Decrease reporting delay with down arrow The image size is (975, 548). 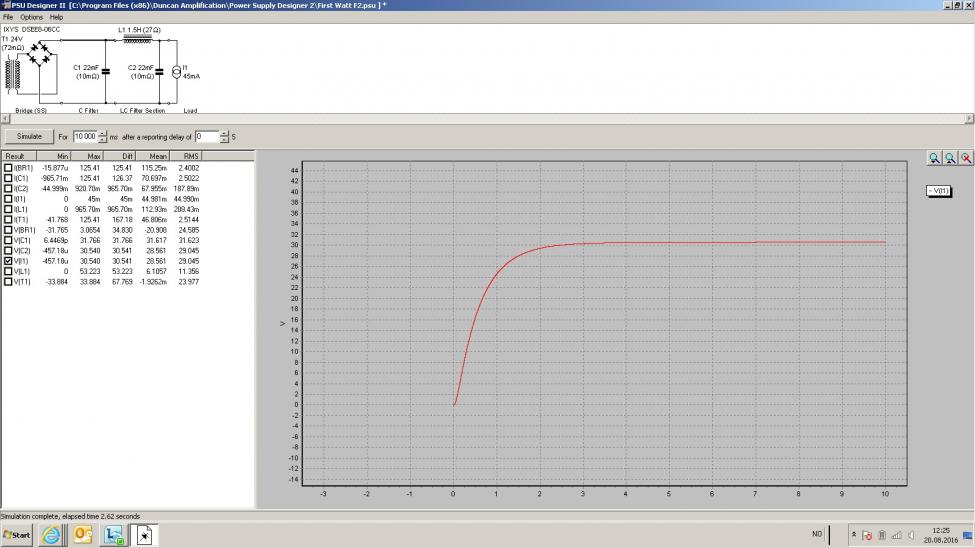pos(224,139)
